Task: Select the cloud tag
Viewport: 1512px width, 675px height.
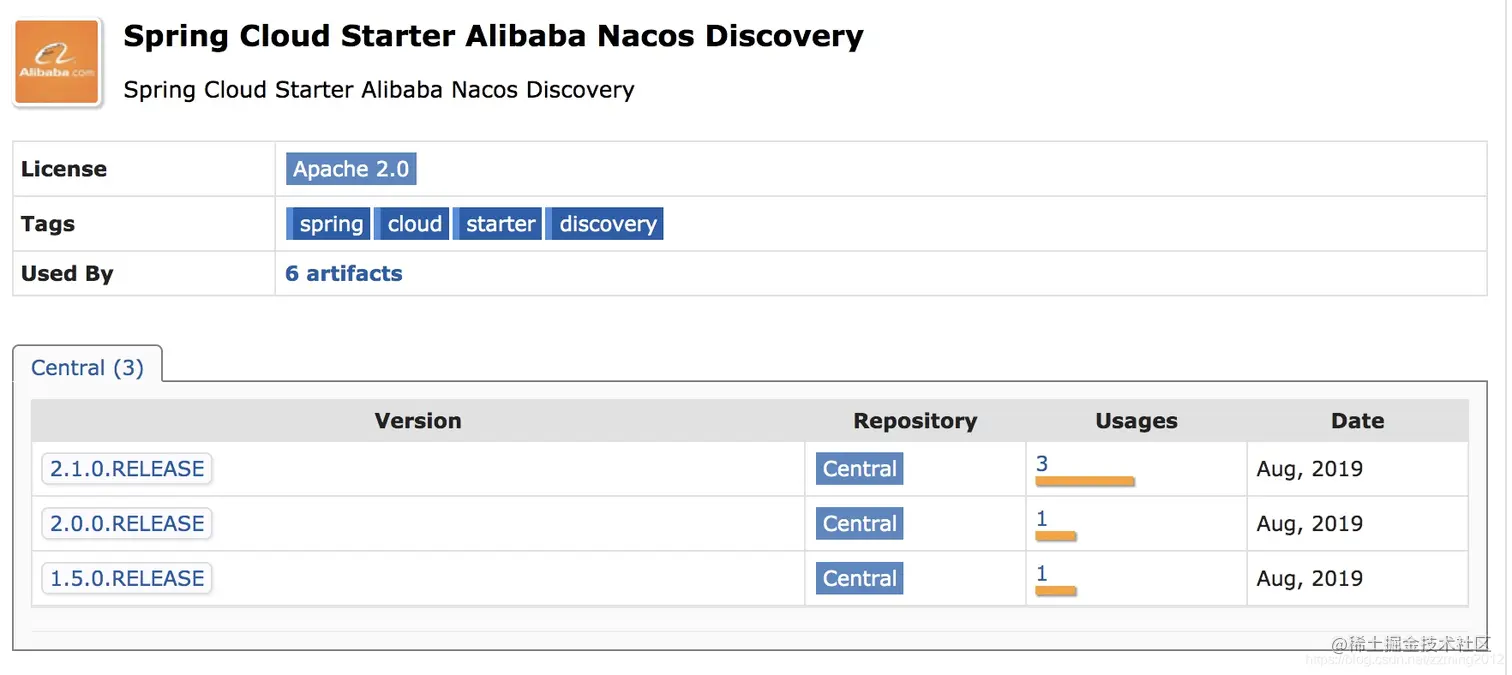Action: tap(414, 224)
